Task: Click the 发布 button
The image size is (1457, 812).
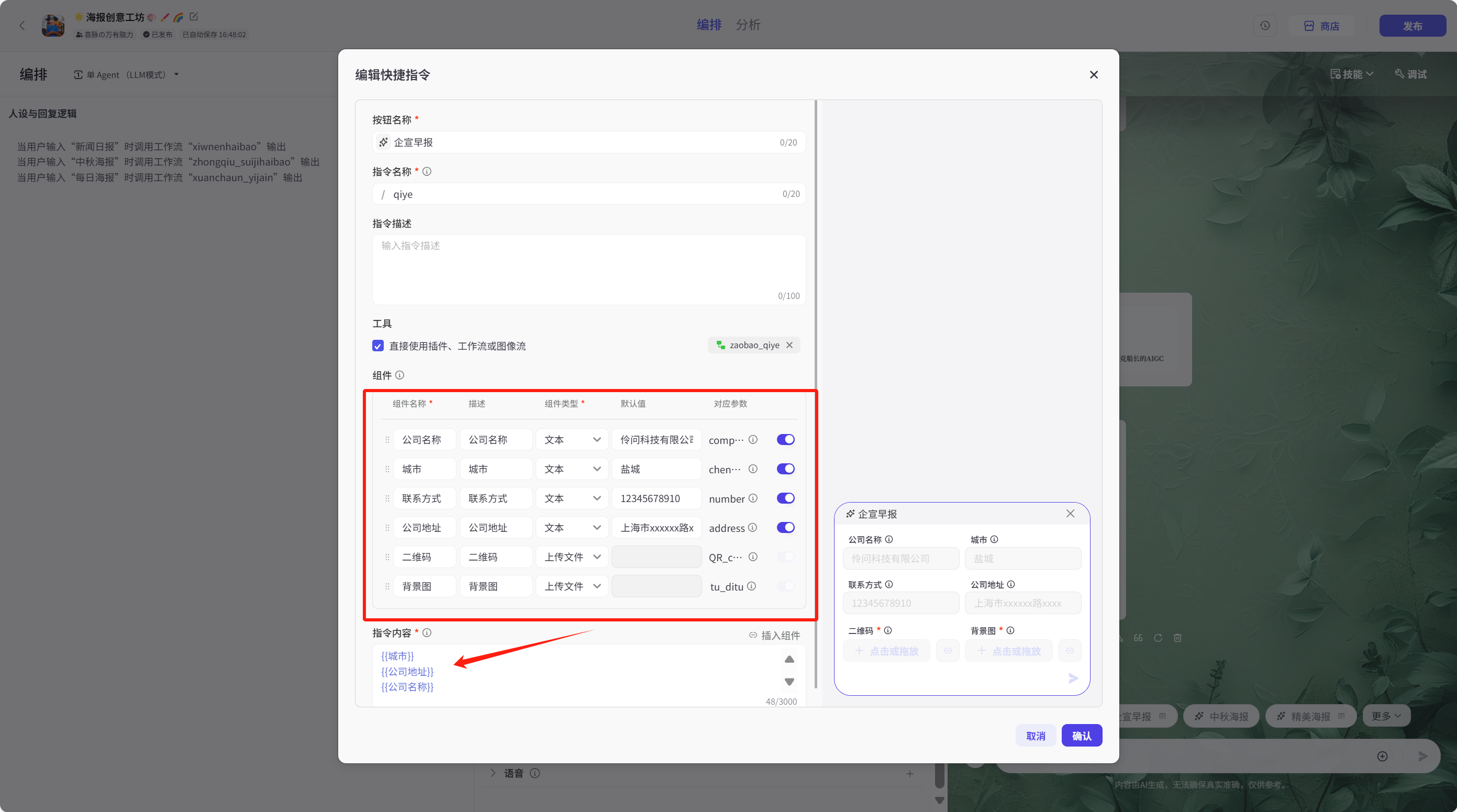Action: click(1412, 26)
